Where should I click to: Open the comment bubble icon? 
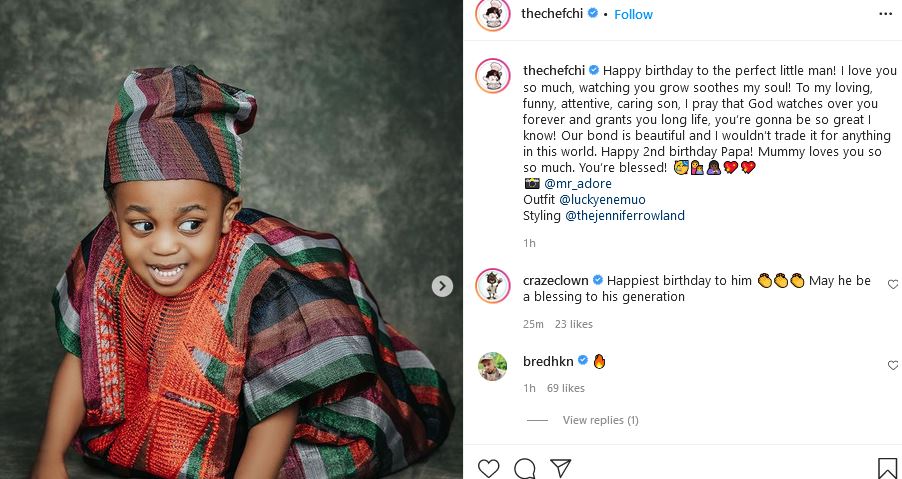pos(524,468)
